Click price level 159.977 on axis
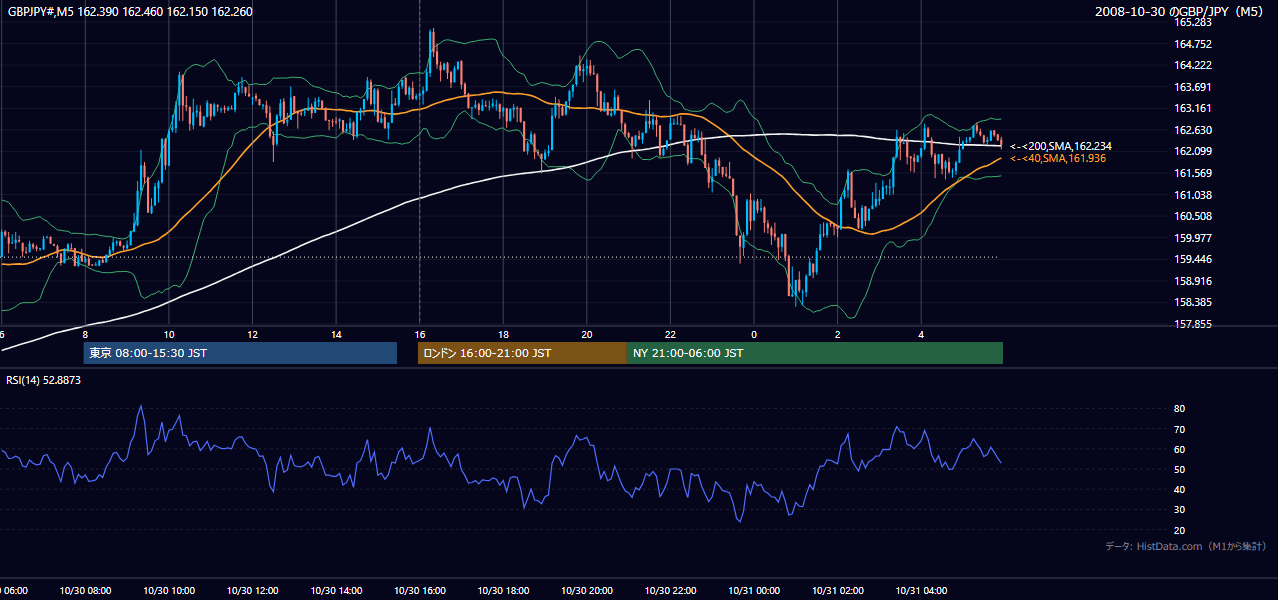The width and height of the screenshot is (1278, 600). coord(1193,238)
